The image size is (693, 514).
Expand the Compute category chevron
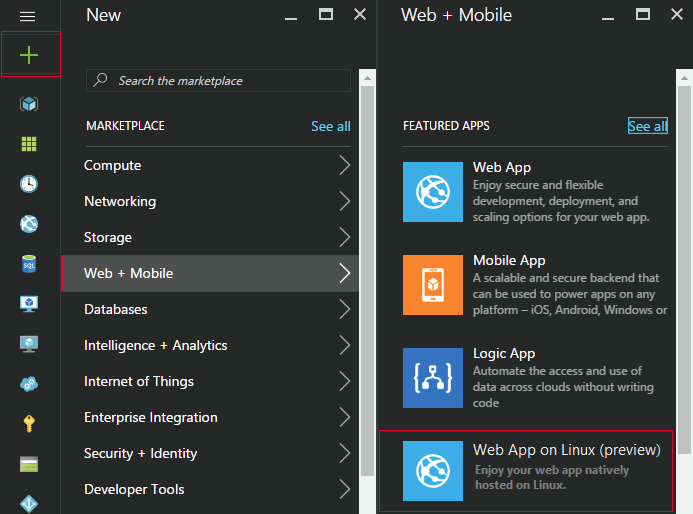pos(345,165)
